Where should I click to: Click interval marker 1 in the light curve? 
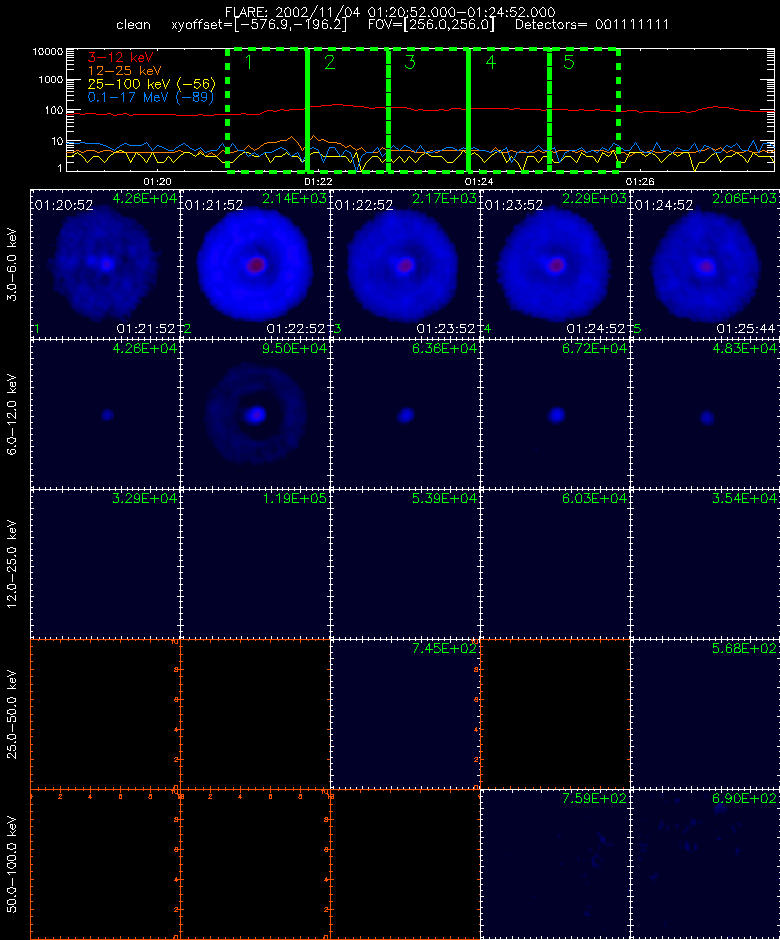(249, 62)
